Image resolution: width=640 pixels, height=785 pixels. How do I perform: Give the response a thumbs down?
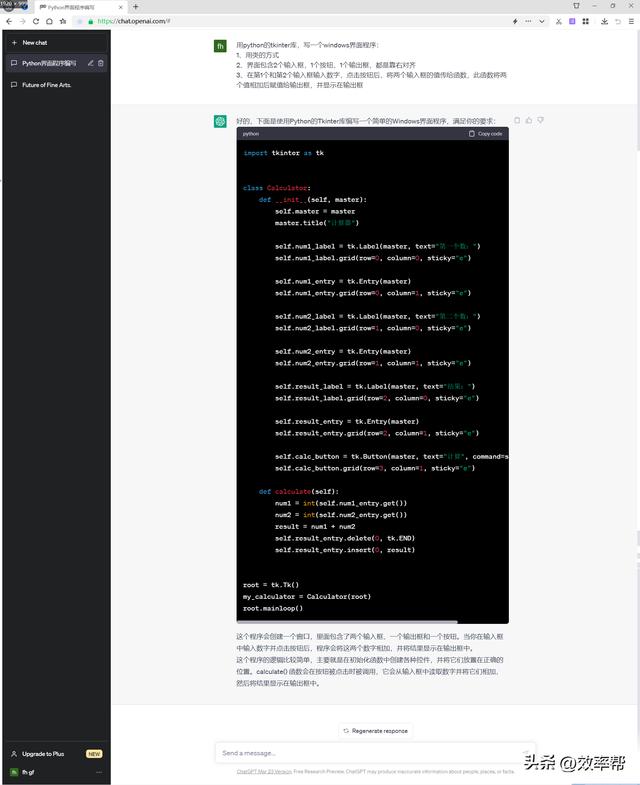point(541,120)
